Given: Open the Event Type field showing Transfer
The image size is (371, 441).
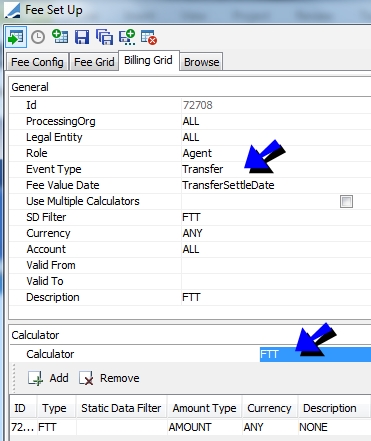Looking at the screenshot, I should [276, 169].
